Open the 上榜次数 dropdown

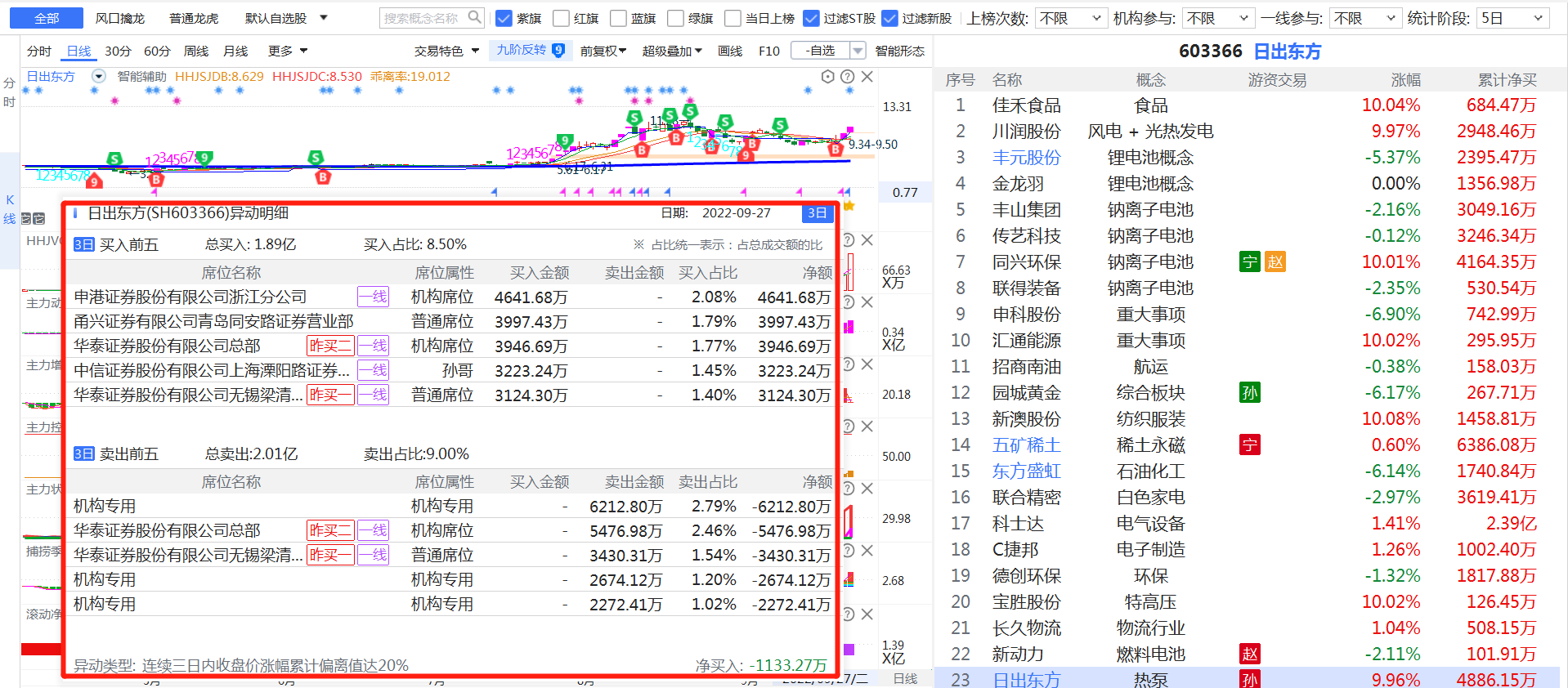(x=1072, y=18)
